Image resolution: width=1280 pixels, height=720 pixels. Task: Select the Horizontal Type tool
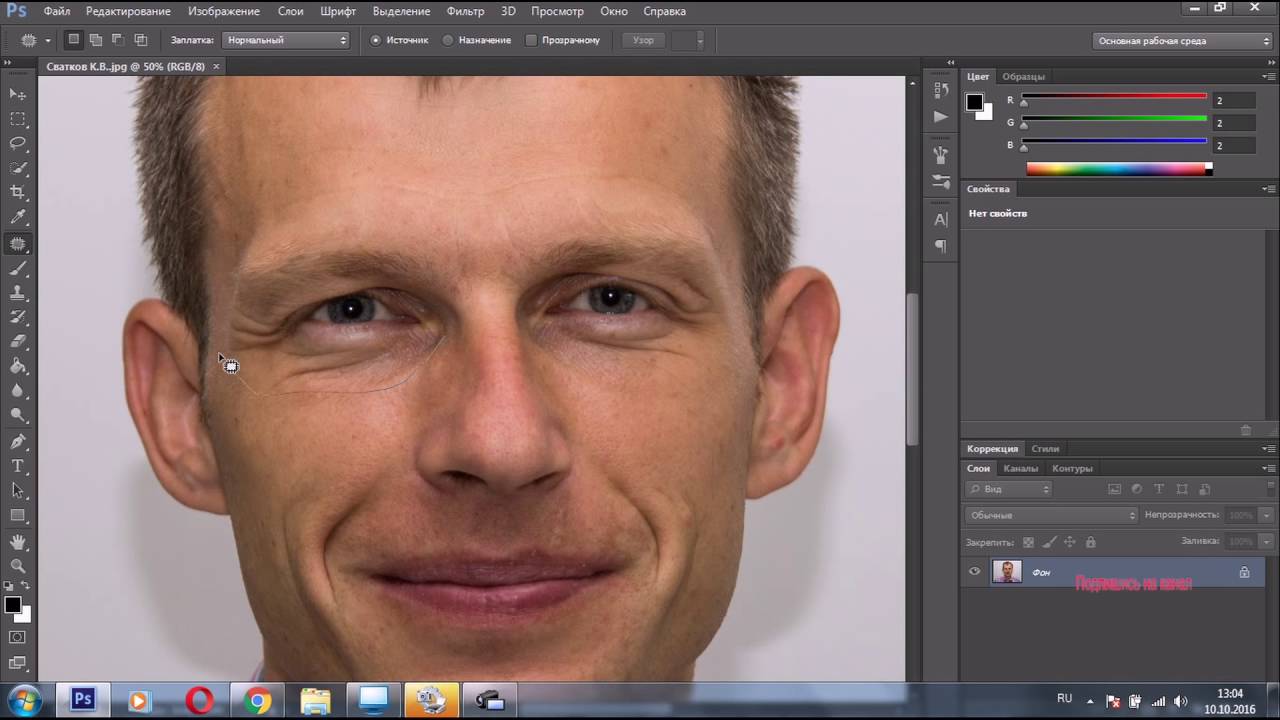(18, 467)
